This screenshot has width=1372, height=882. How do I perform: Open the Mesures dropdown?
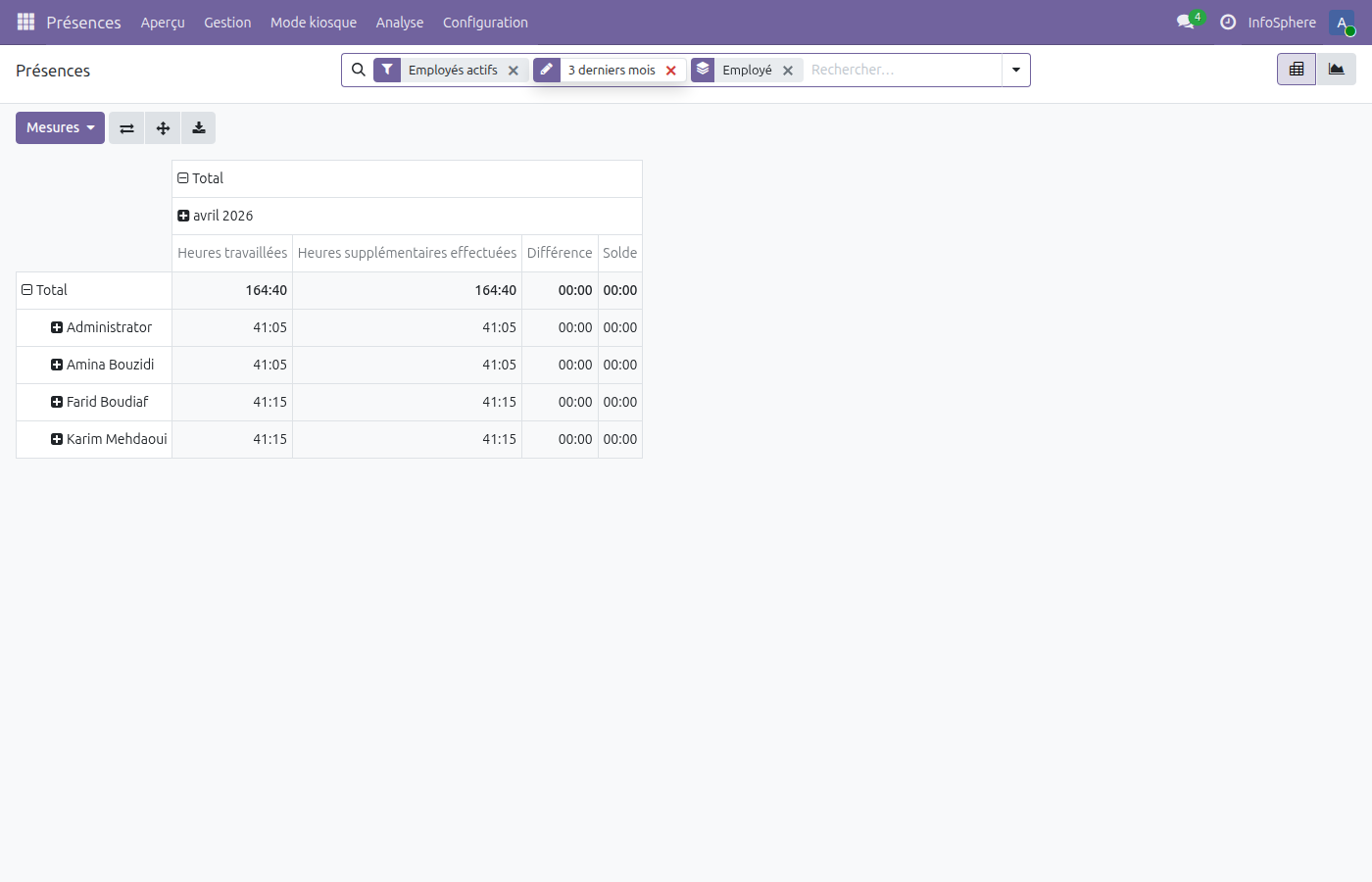(60, 128)
